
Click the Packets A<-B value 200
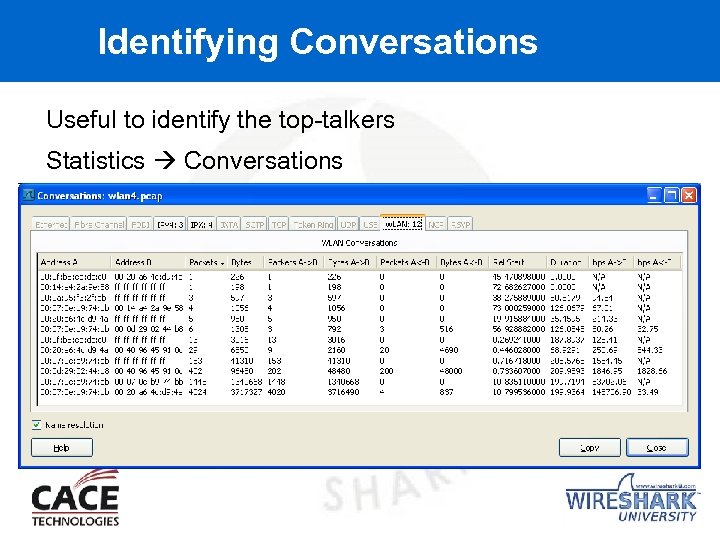(387, 371)
